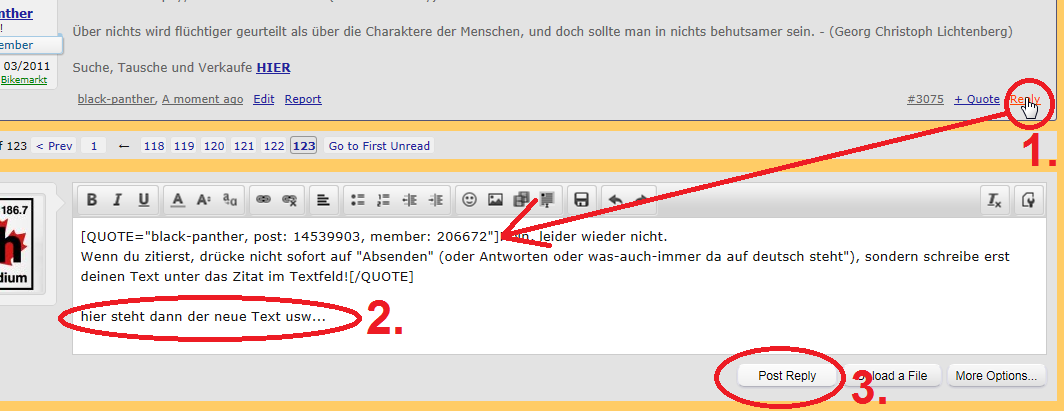Click the save draft floppy icon
Screen dimensions: 1064x411
coord(580,199)
